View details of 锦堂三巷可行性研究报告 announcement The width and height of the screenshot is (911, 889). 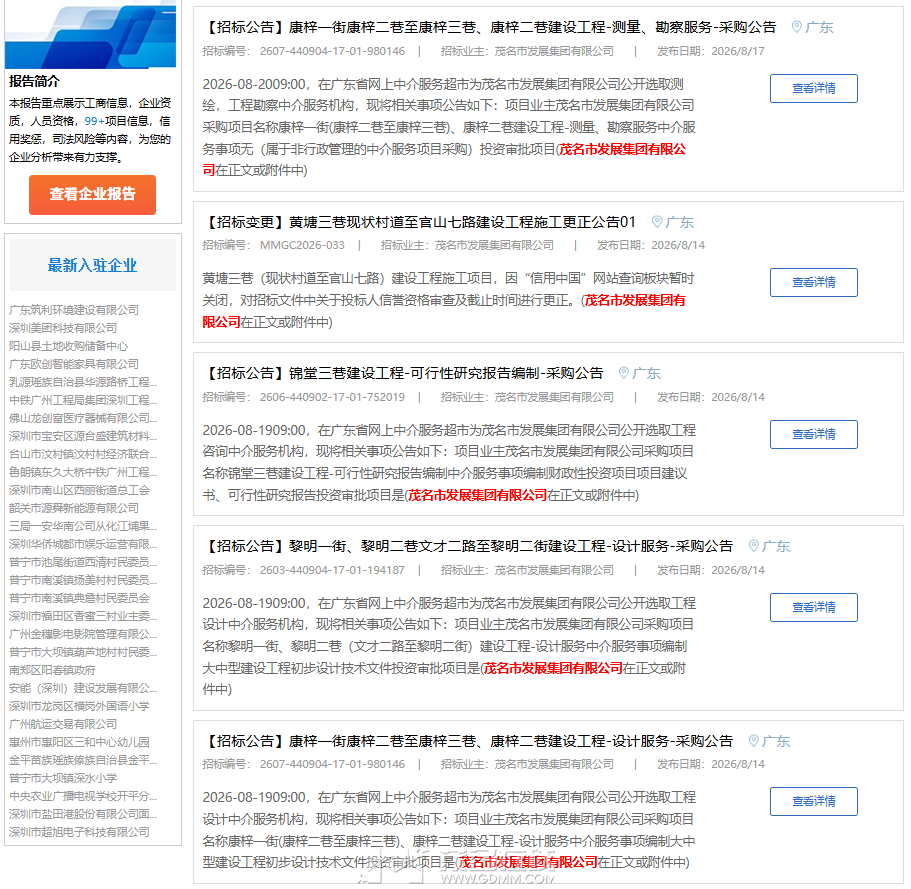pyautogui.click(x=813, y=434)
